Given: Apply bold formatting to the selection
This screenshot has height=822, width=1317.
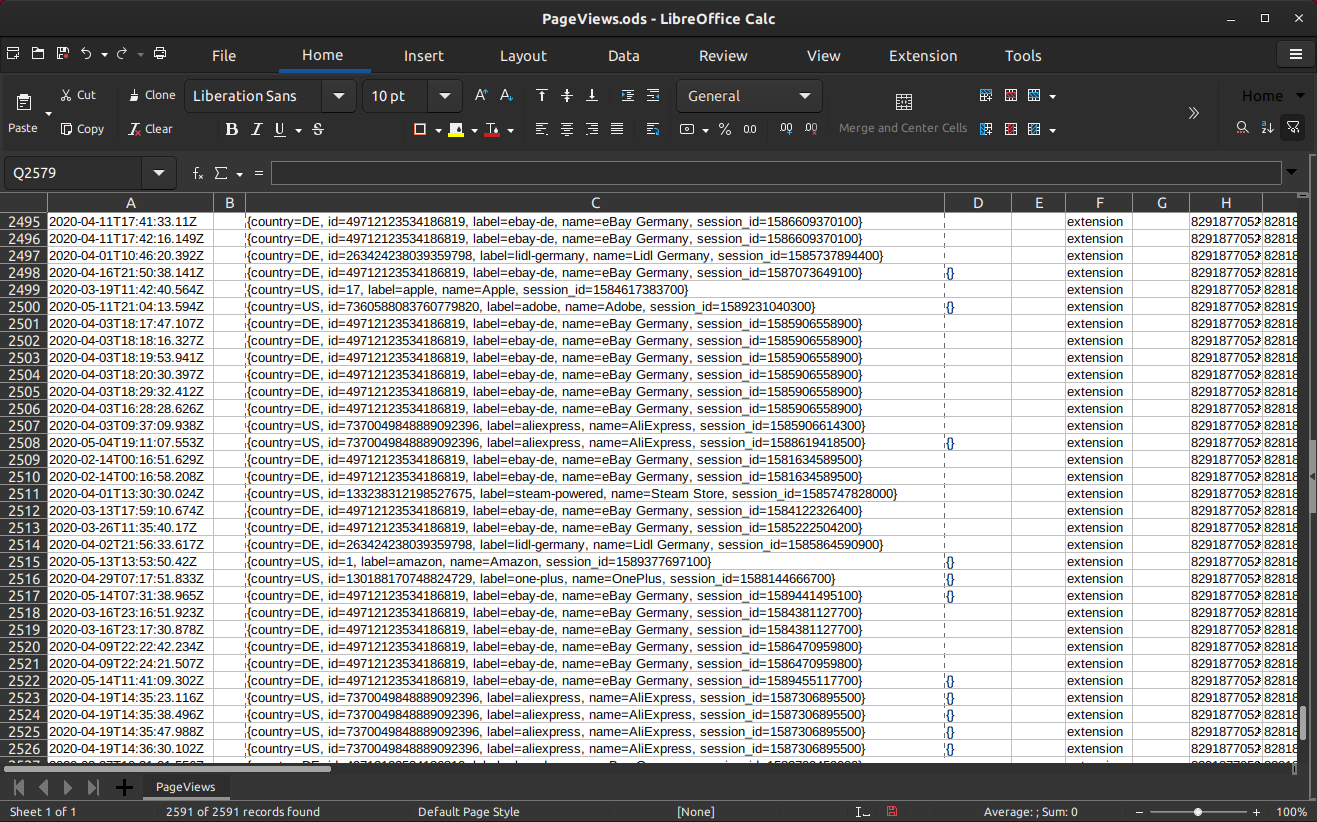Looking at the screenshot, I should 231,129.
